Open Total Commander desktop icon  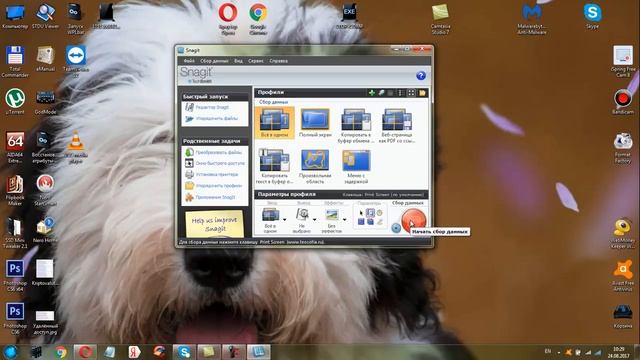click(15, 62)
